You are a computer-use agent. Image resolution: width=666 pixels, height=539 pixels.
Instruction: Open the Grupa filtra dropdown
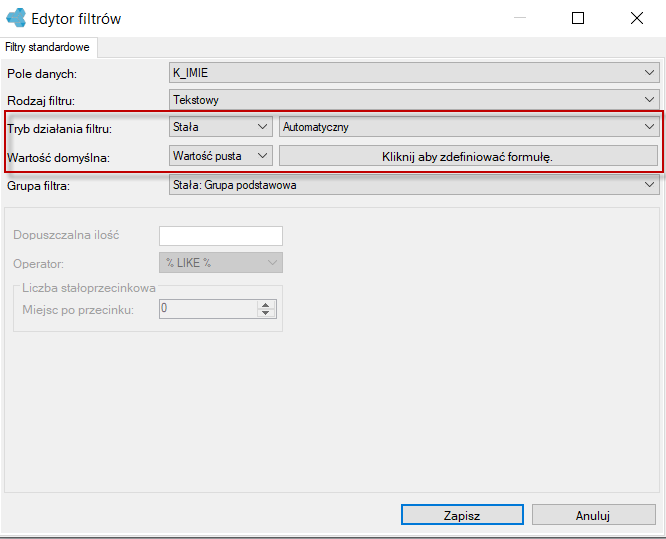point(414,185)
